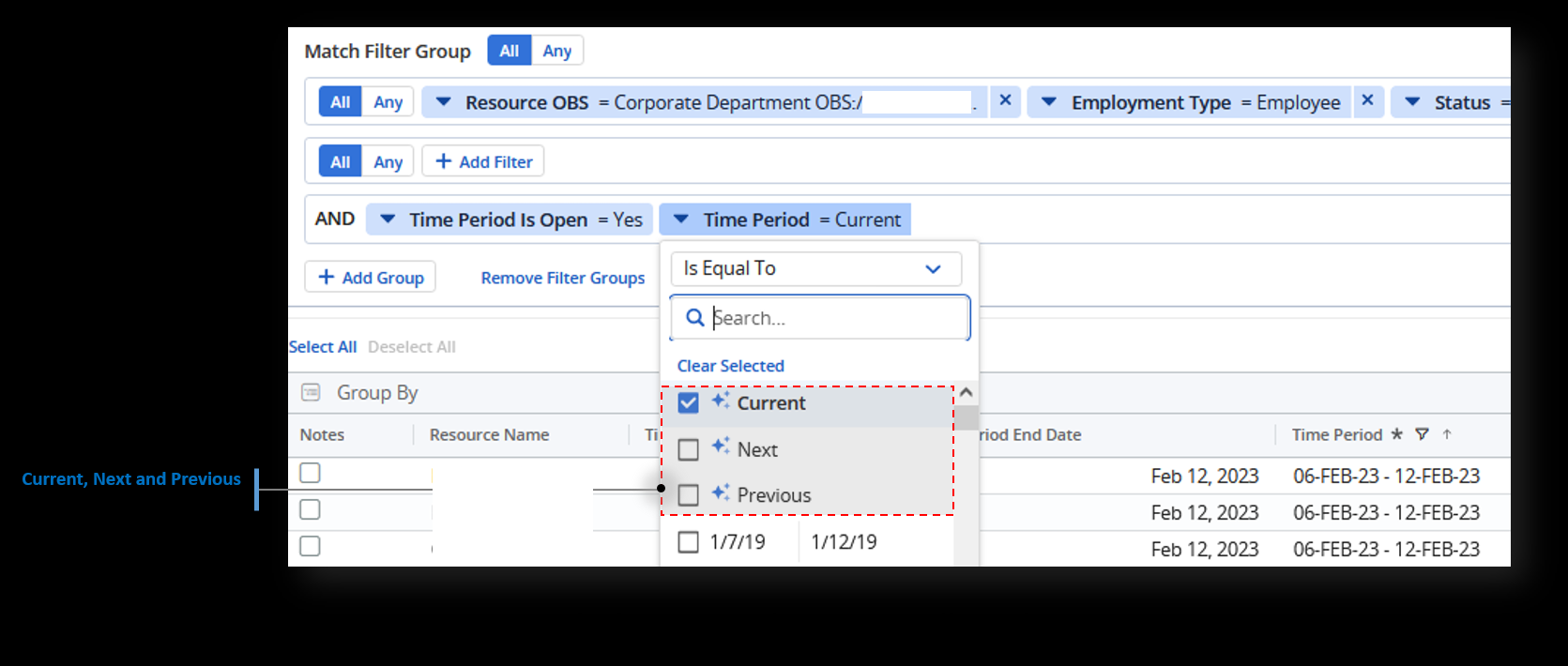The width and height of the screenshot is (1568, 666).
Task: Set Match Filter Group to Any
Action: click(x=557, y=51)
